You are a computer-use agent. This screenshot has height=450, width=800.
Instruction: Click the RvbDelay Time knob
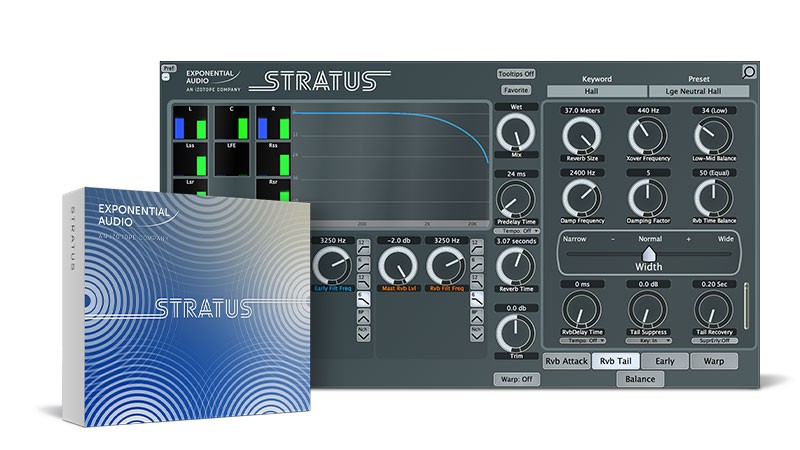click(x=582, y=309)
